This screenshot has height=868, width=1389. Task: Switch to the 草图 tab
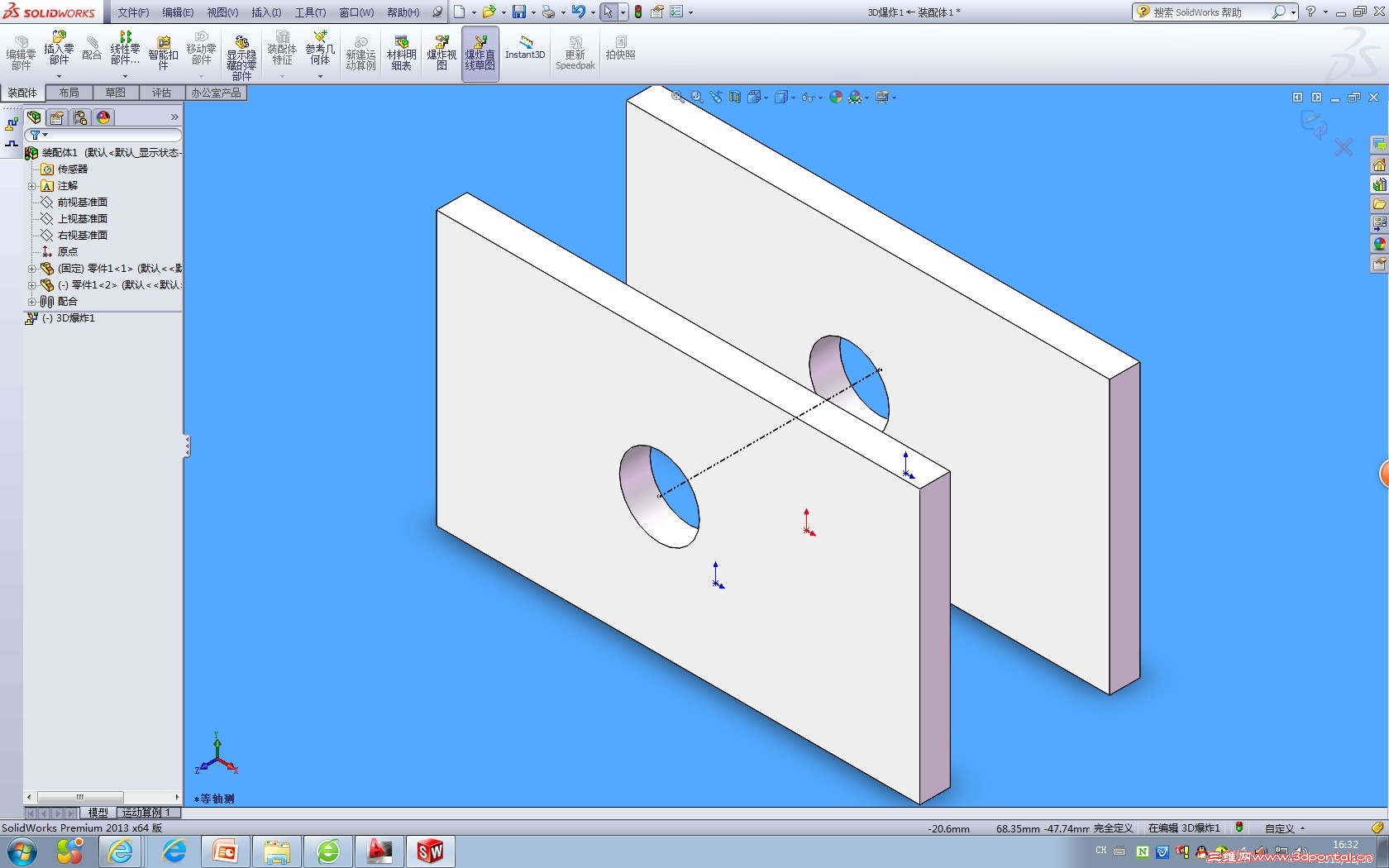(116, 93)
